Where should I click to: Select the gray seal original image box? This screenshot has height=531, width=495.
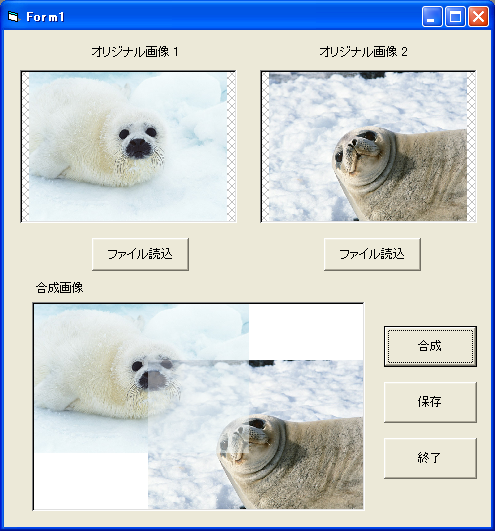tap(368, 146)
